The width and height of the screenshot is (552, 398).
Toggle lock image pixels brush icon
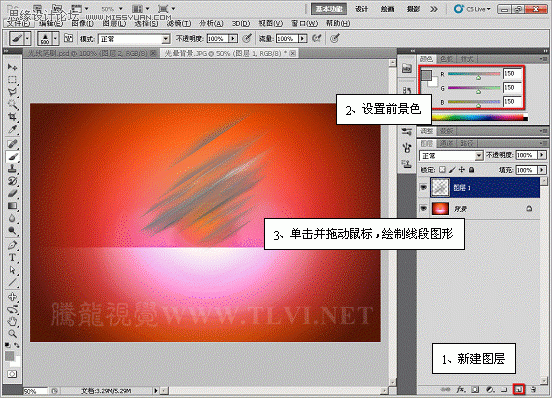(x=452, y=170)
